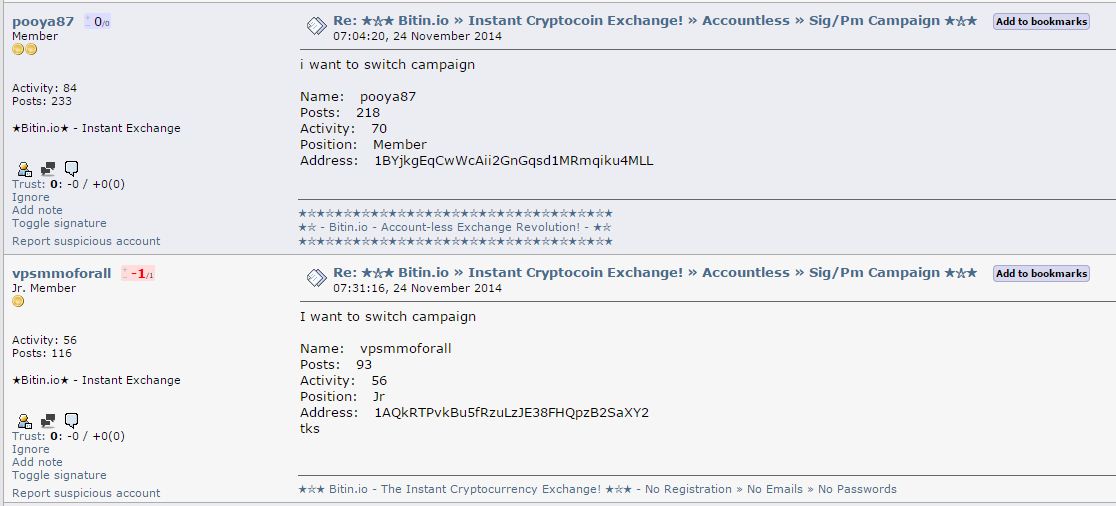This screenshot has width=1116, height=506.
Task: Click pooya87's speech bubble icon
Action: 71,169
